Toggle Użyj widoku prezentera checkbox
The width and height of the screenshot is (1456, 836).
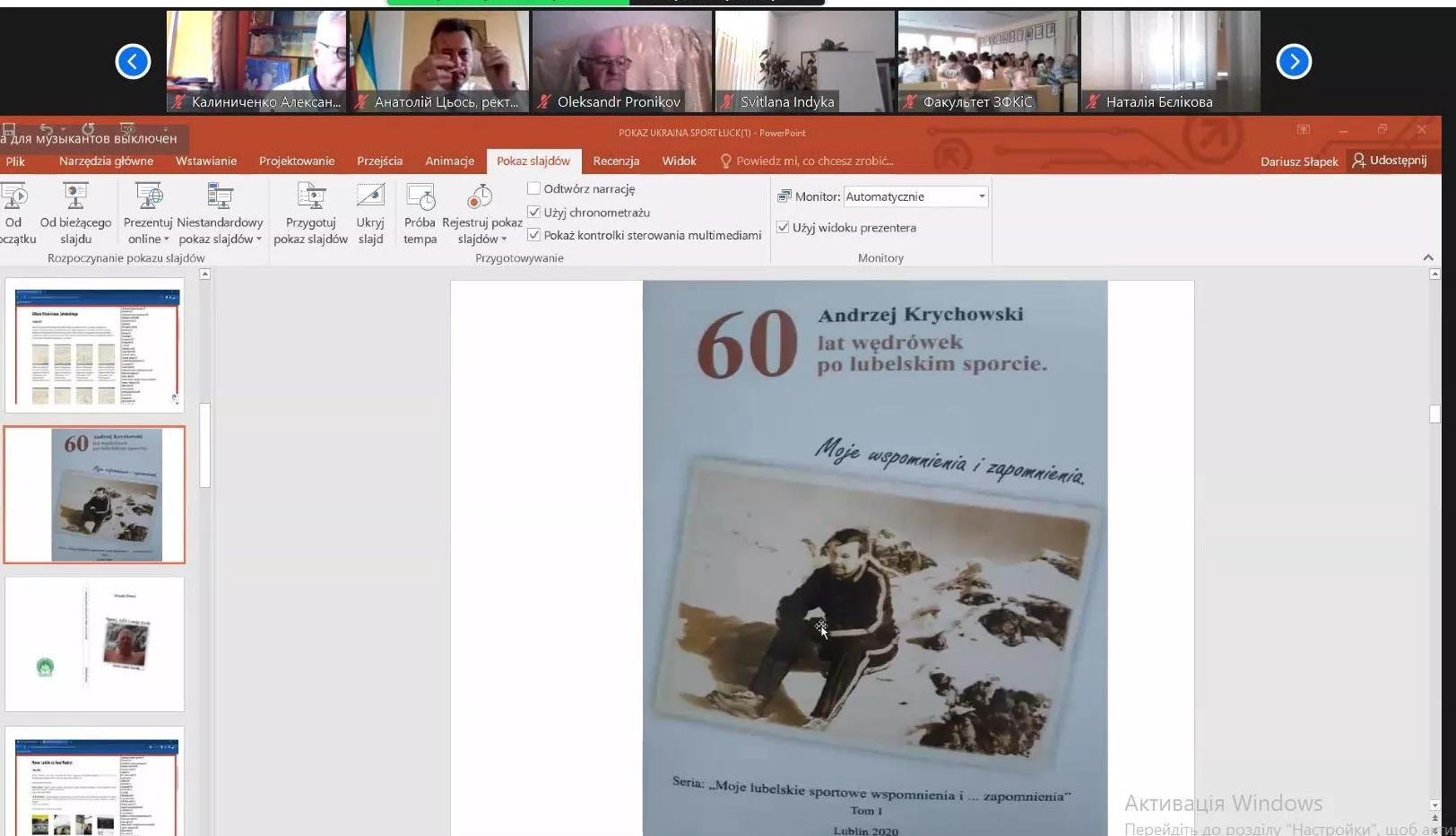click(x=783, y=228)
